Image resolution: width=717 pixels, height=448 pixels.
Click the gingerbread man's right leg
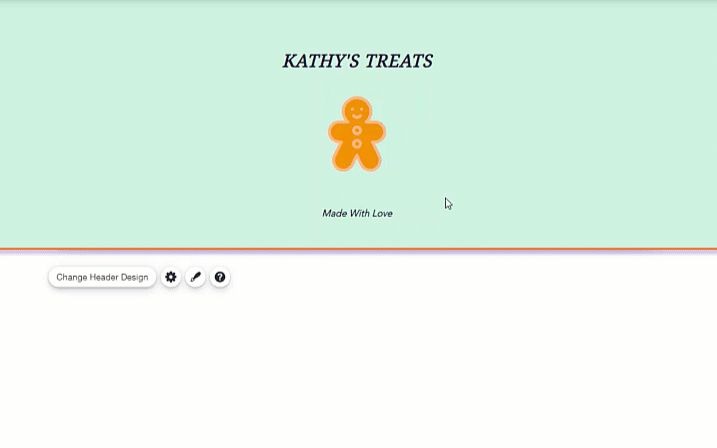[x=370, y=160]
